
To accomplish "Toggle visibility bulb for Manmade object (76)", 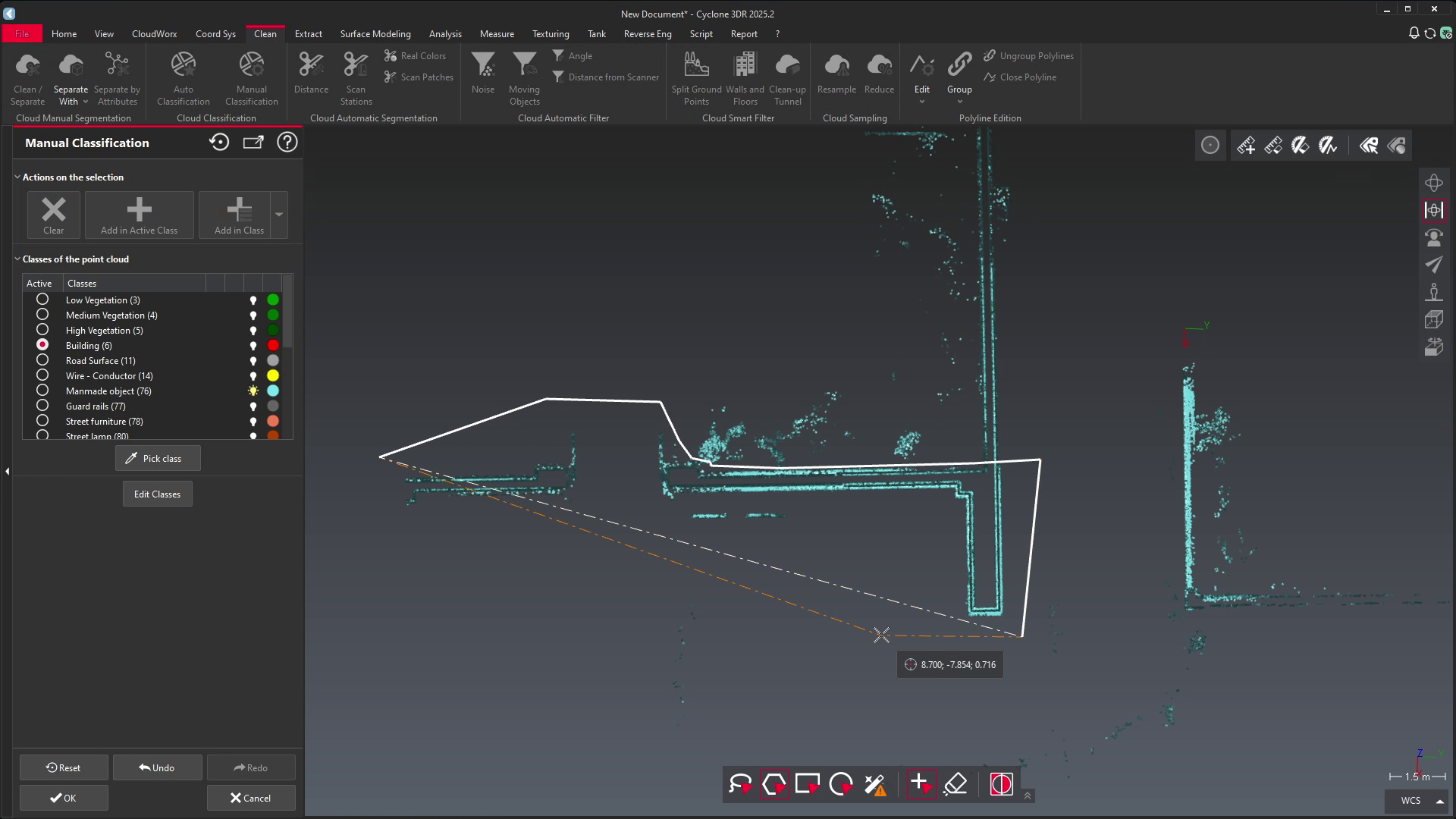I will pos(253,391).
